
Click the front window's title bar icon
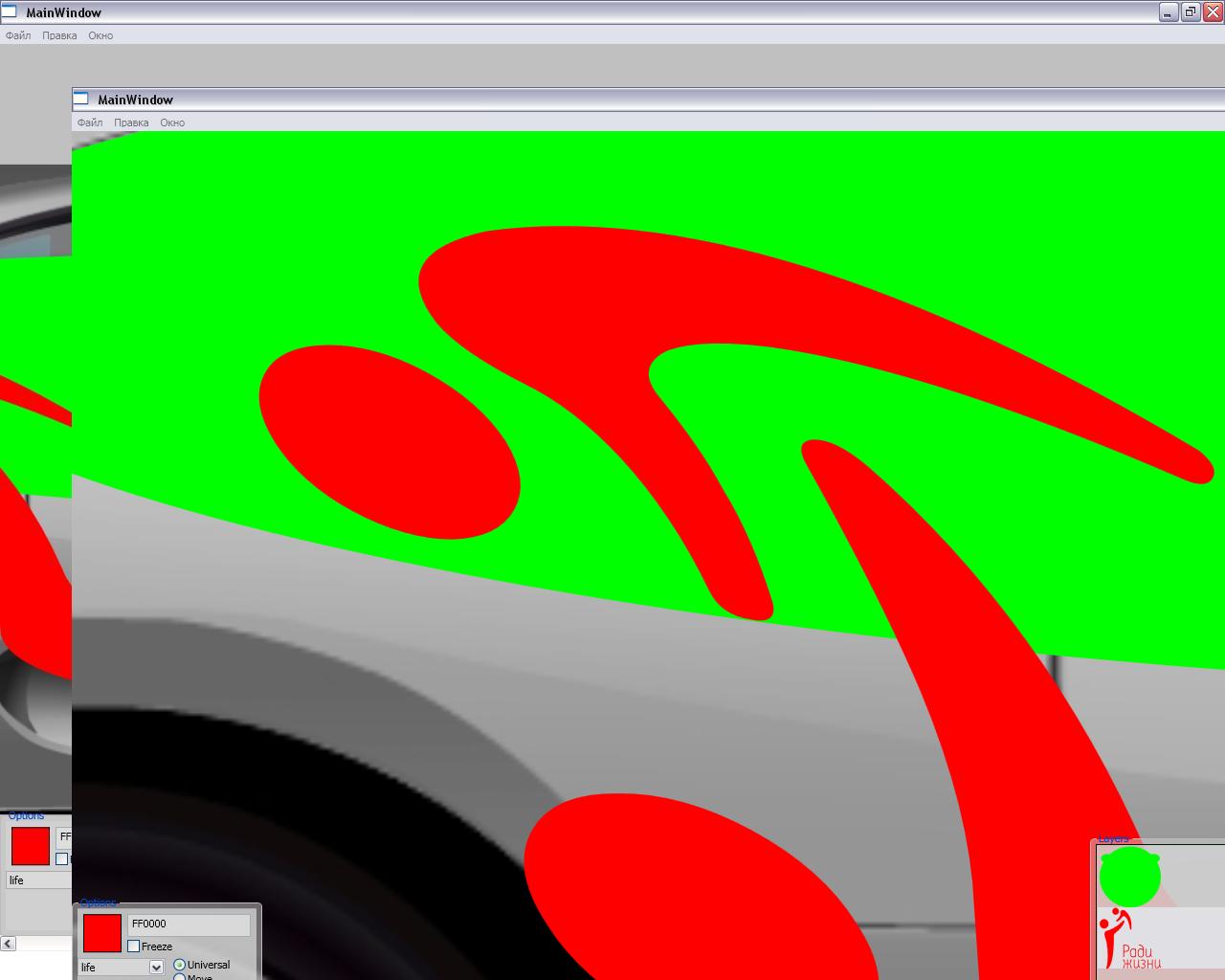[81, 100]
